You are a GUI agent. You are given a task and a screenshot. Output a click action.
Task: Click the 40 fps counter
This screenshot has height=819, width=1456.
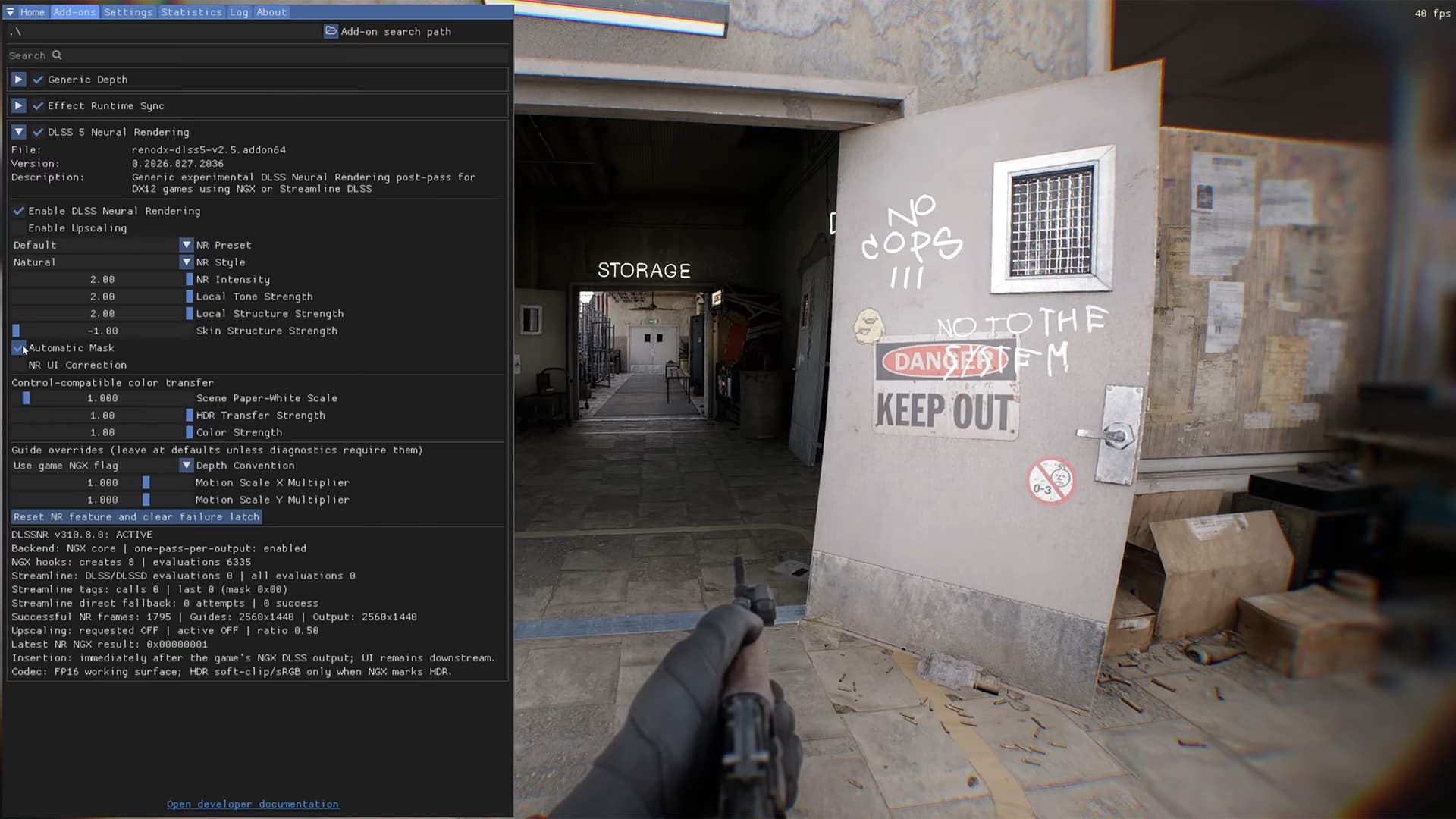1432,13
